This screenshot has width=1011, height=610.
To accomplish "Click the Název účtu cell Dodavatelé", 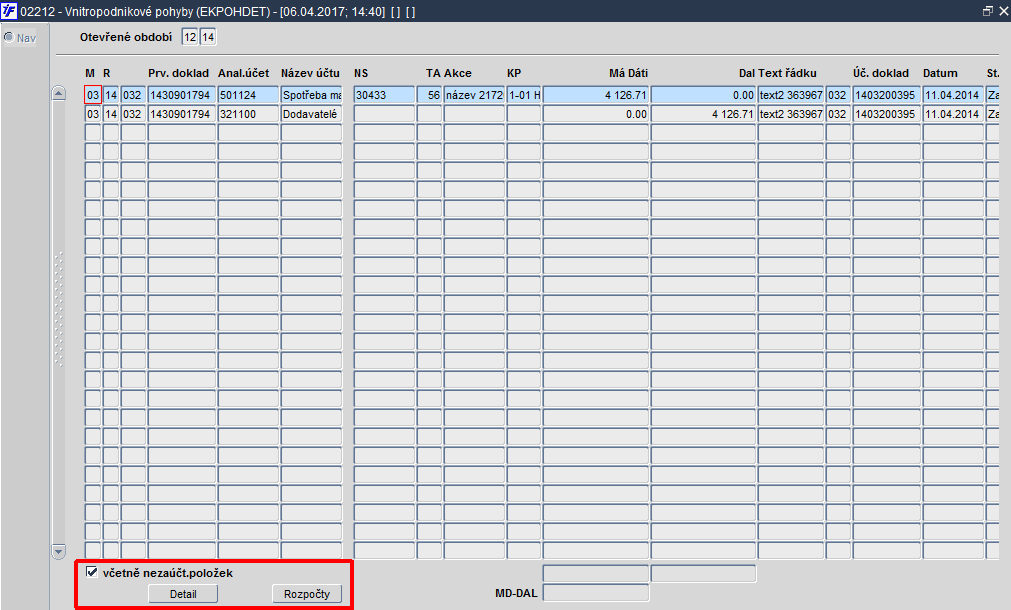I will 311,114.
